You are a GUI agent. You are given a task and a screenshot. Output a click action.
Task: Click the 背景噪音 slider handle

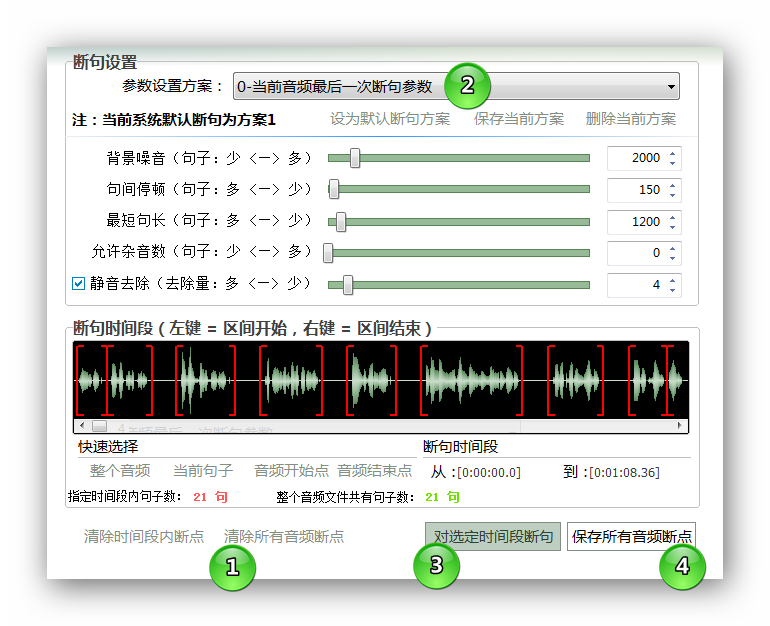[x=355, y=158]
